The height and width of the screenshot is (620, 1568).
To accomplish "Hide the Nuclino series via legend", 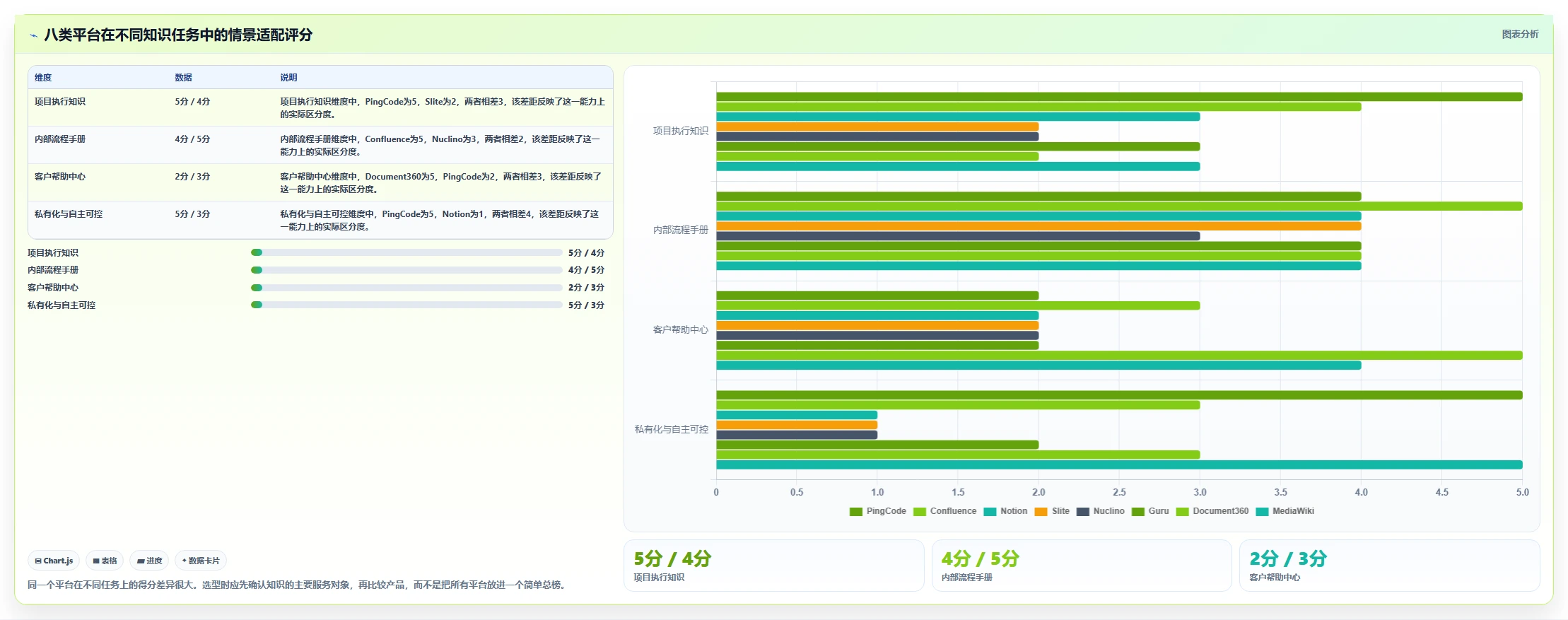I will [1100, 511].
